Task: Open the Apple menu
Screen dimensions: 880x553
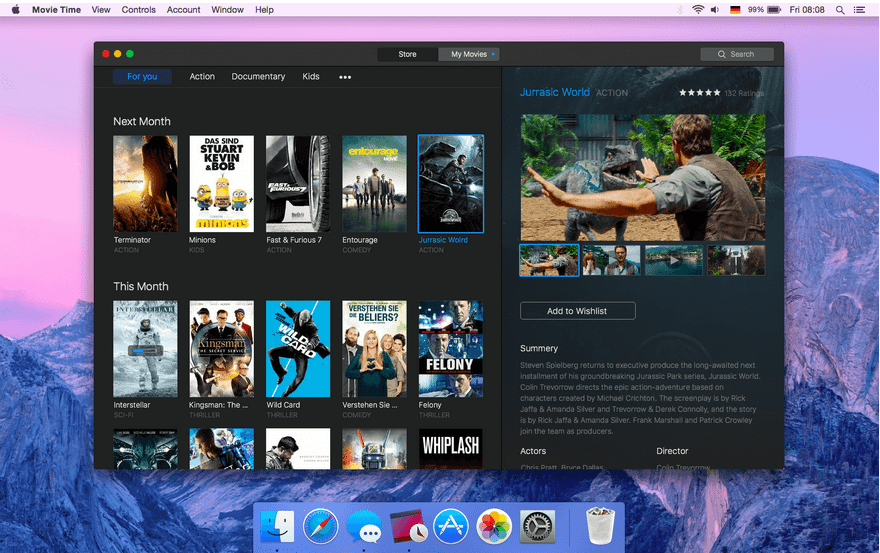Action: tap(15, 10)
